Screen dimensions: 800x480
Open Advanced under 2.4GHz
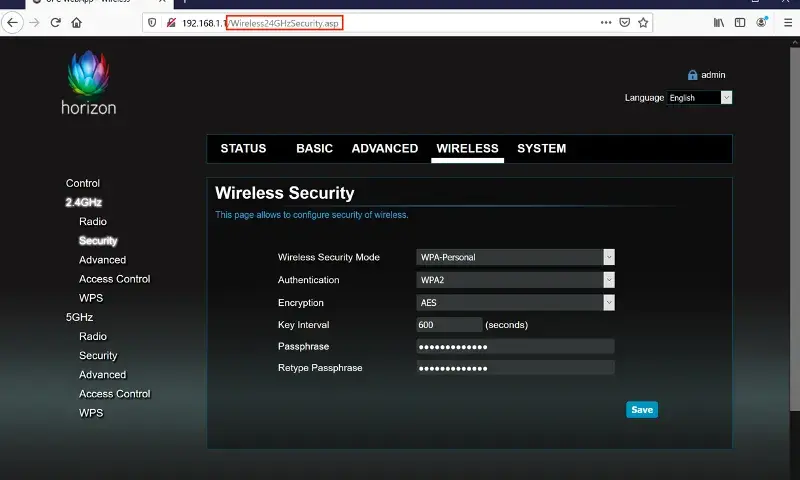103,260
